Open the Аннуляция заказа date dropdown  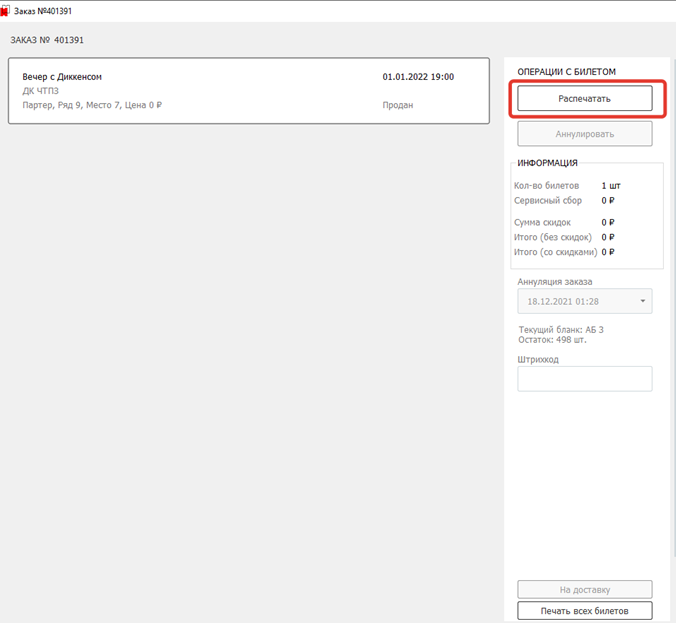pos(584,301)
